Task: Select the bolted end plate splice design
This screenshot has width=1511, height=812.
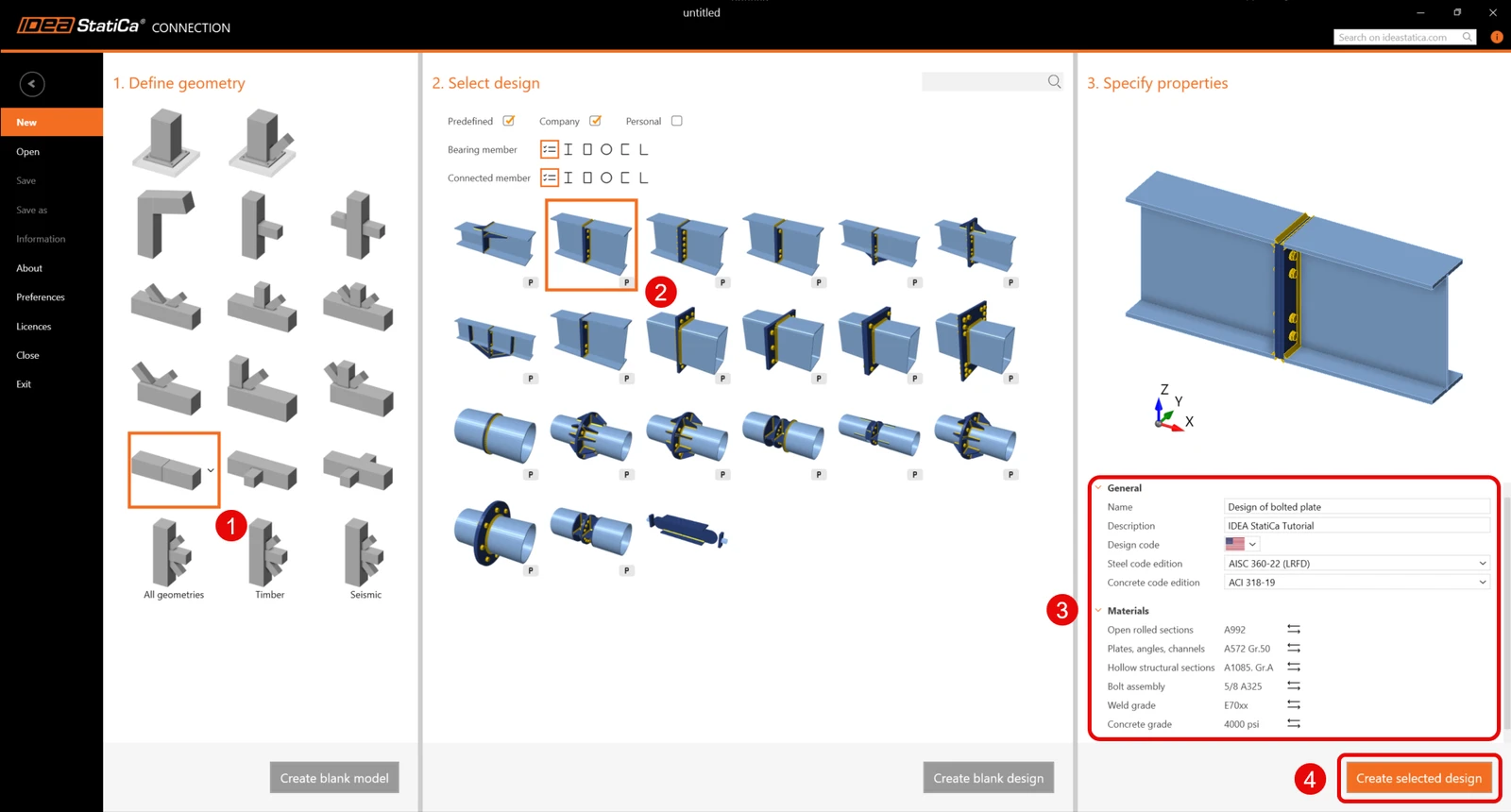Action: pos(591,245)
